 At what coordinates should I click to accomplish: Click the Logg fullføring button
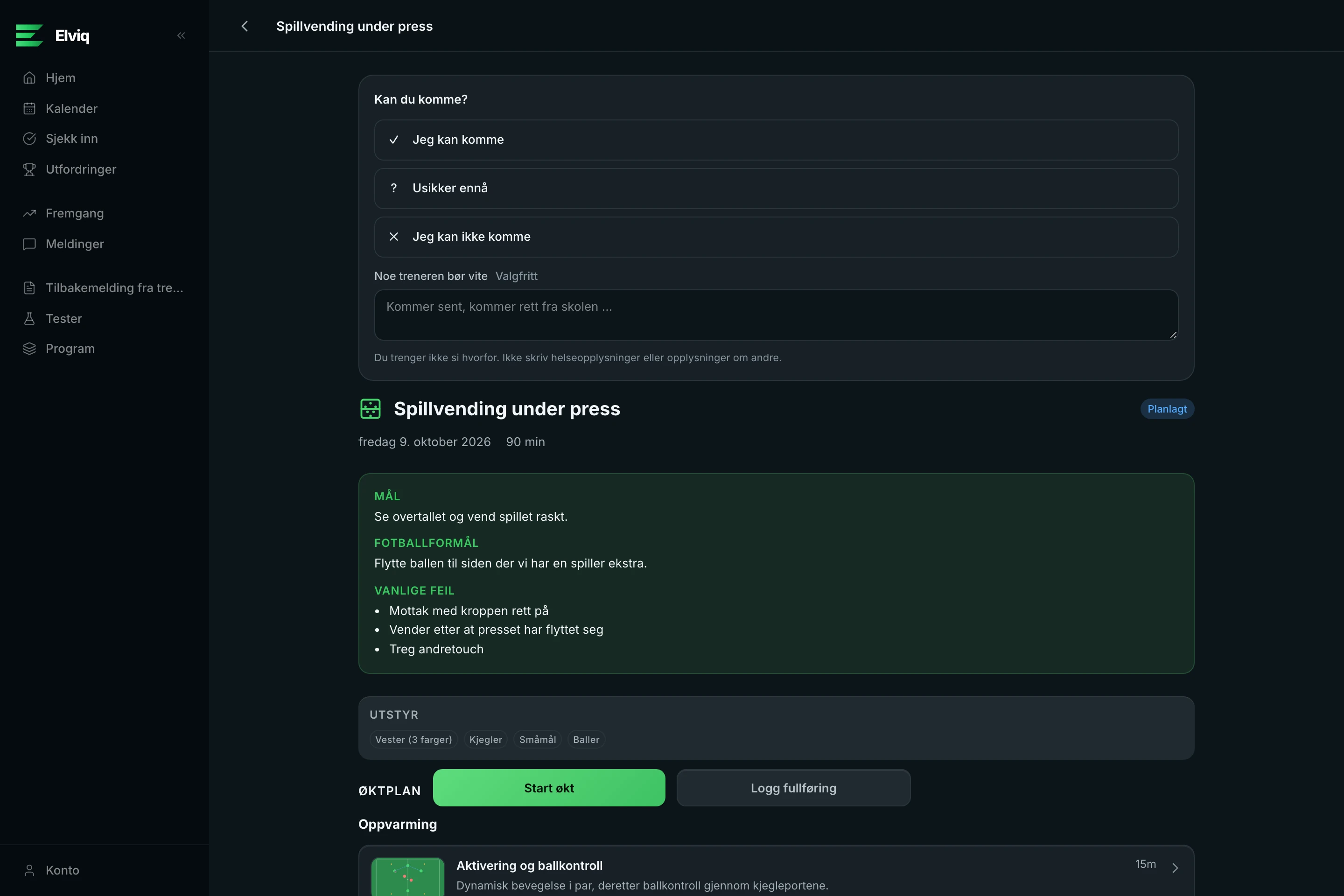click(x=793, y=788)
